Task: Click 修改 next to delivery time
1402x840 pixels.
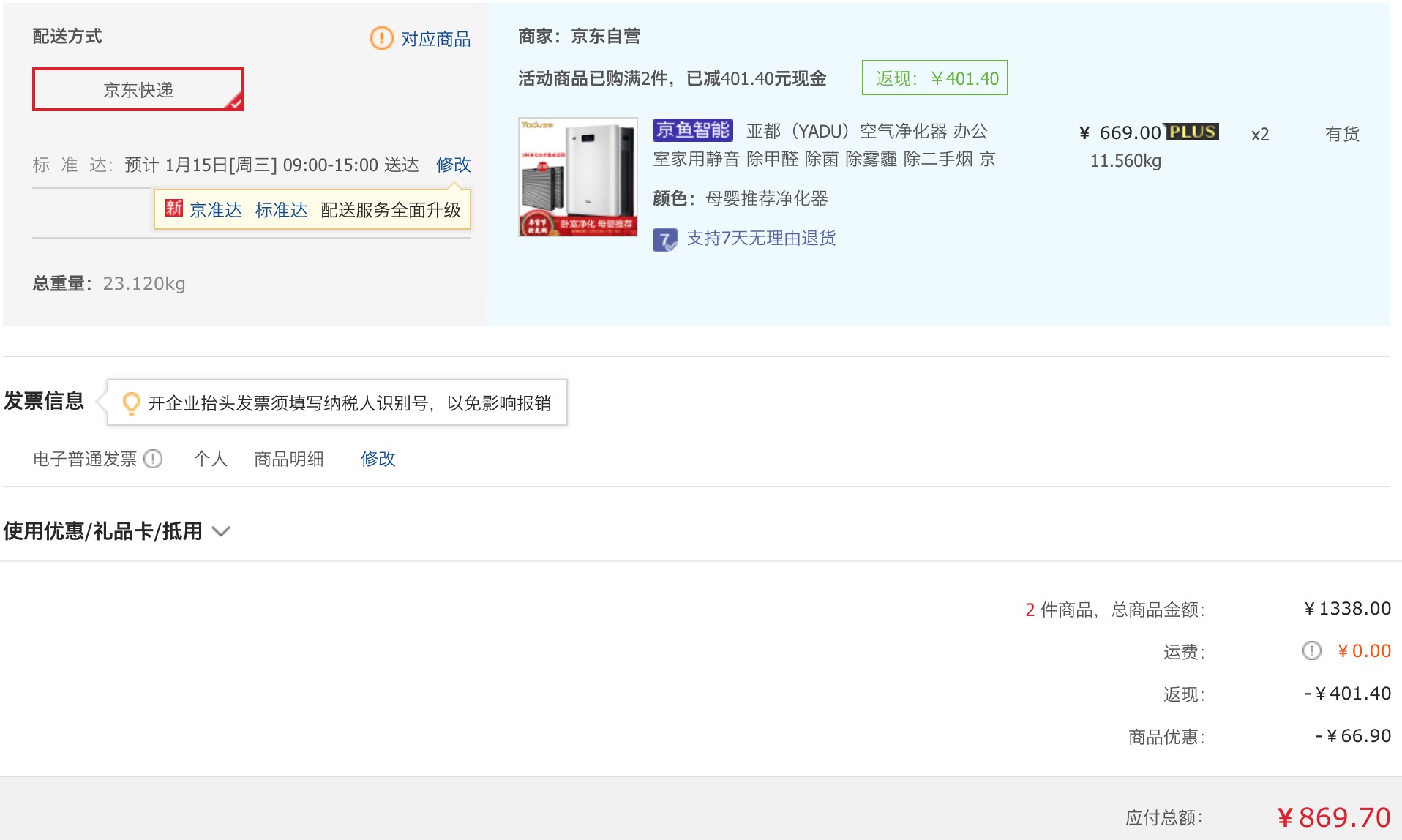Action: pos(453,165)
